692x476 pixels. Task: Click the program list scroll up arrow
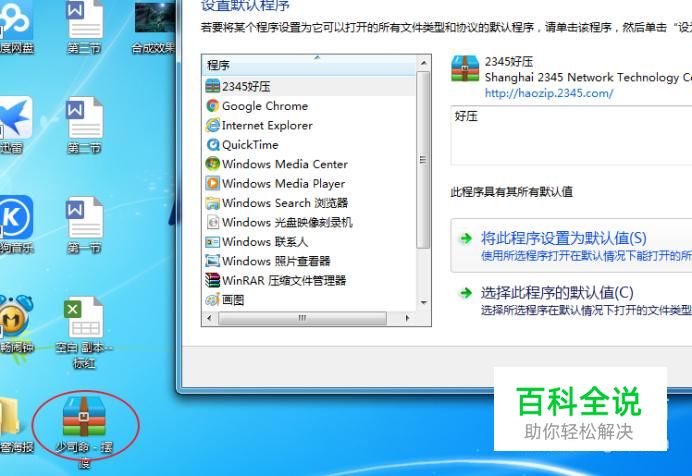(423, 64)
